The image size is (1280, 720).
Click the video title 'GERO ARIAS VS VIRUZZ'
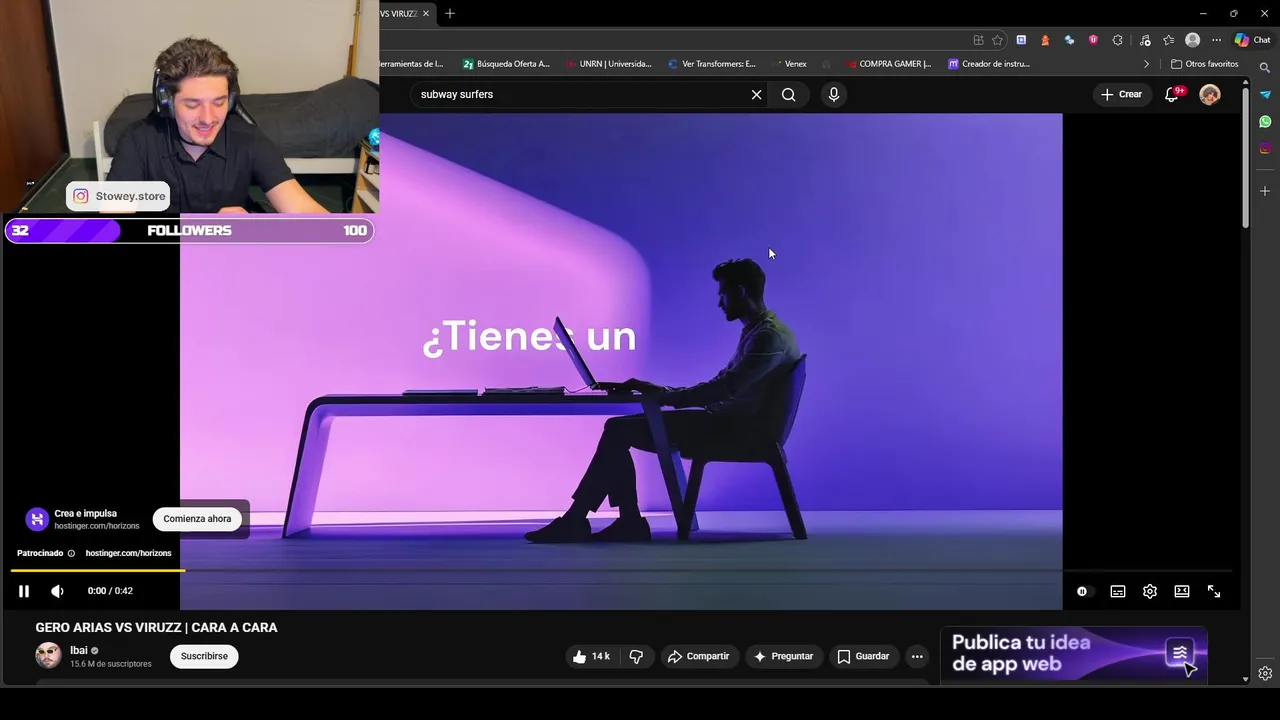point(156,628)
